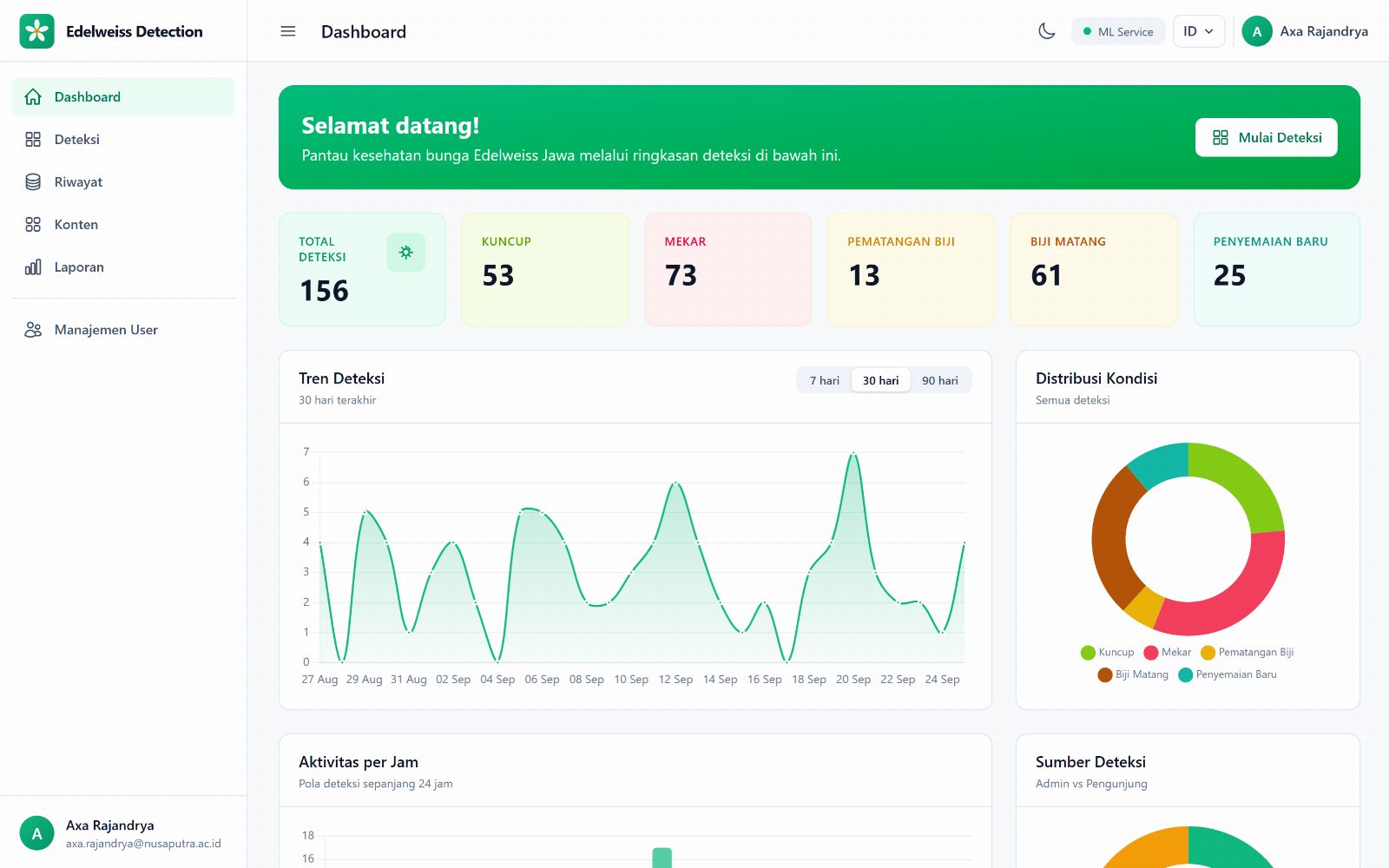Click the Aktivitas per Jam heading
Screen dimensions: 1389x868
(359, 762)
